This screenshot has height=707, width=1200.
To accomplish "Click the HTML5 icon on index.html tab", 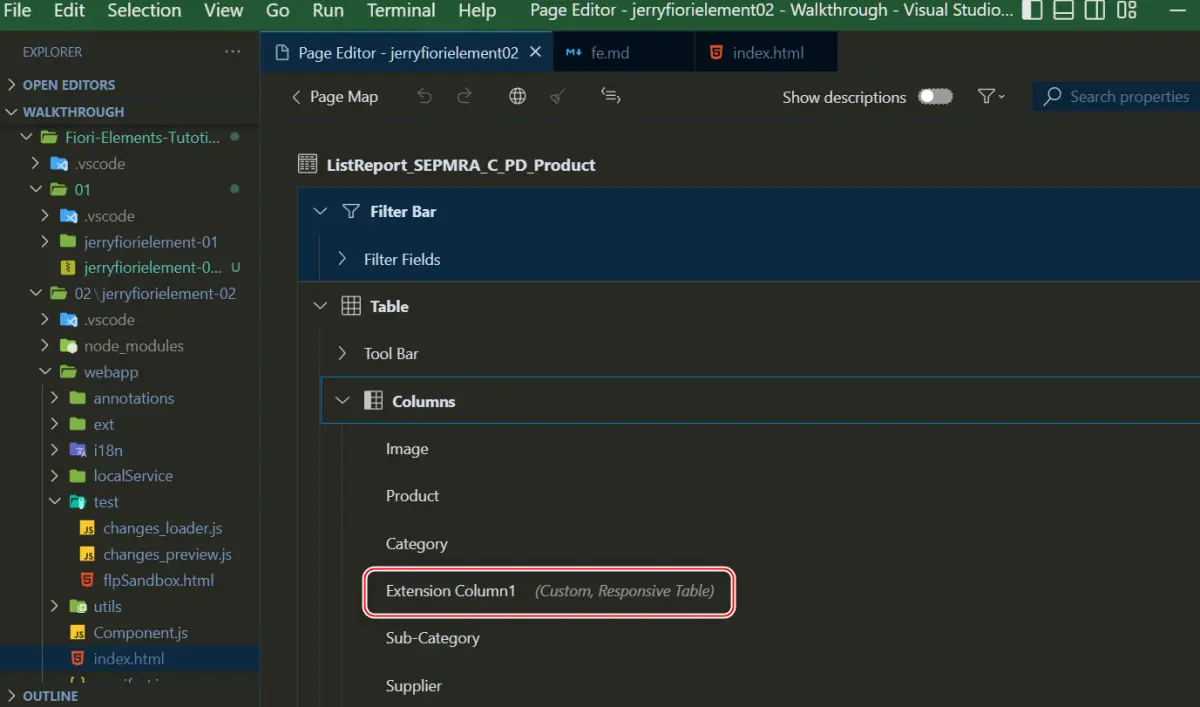I will tap(716, 52).
